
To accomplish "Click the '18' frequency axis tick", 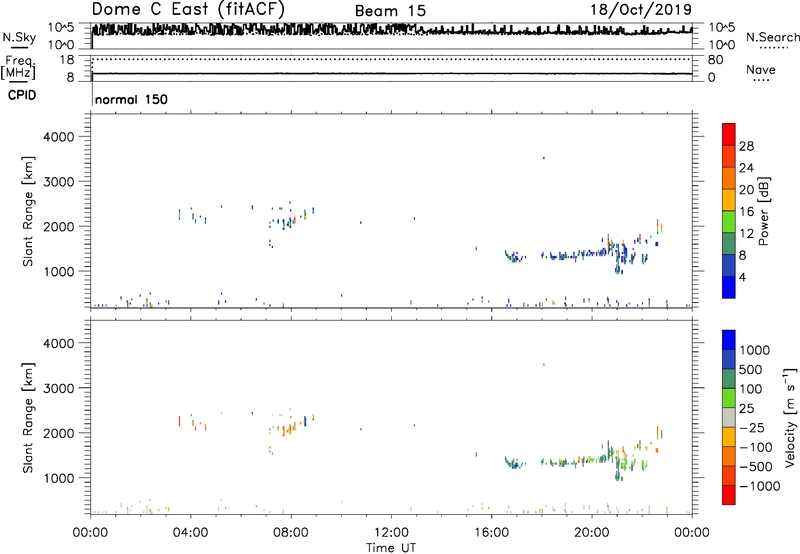I will 67,60.
